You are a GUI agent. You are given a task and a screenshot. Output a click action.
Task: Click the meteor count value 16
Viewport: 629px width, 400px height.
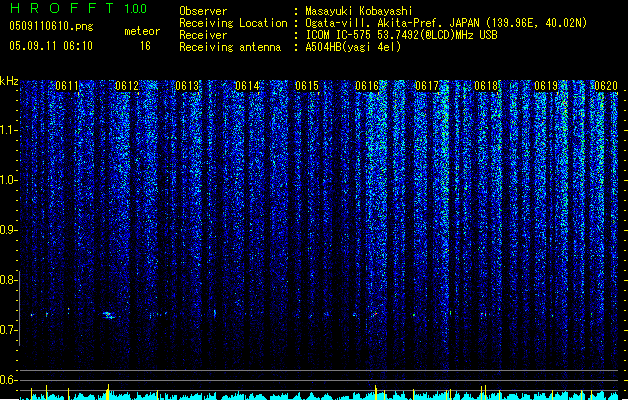pyautogui.click(x=145, y=46)
